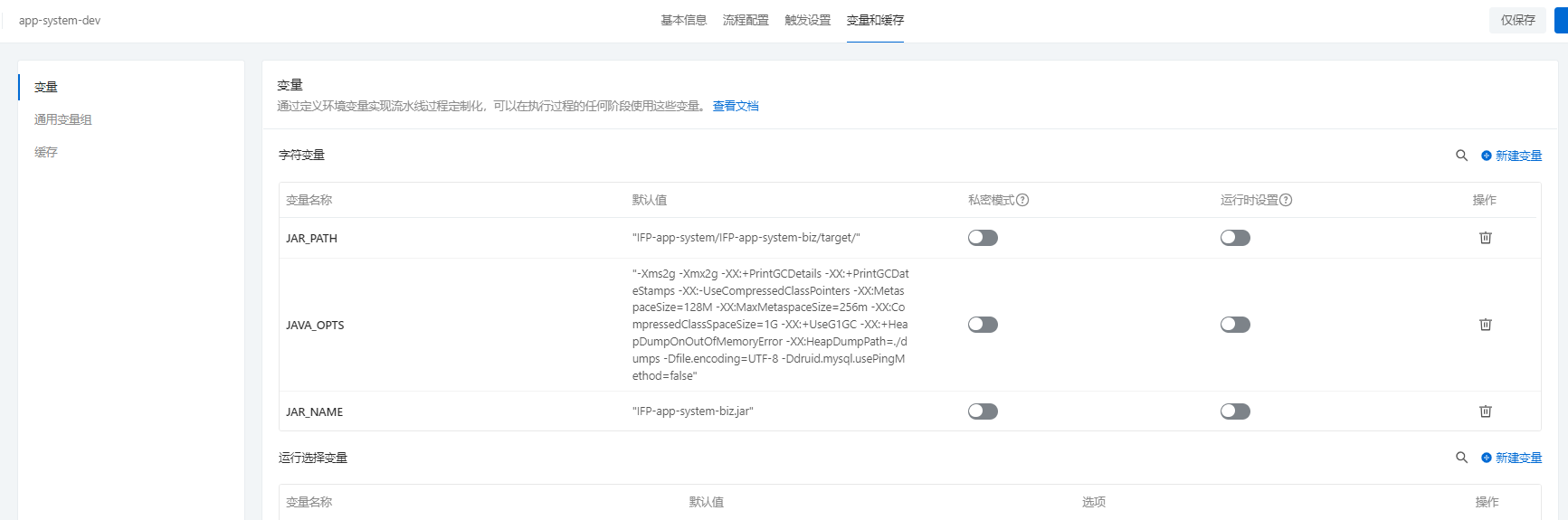Switch to 触发设置 tab
Screen dimensions: 1568x520
(x=807, y=20)
